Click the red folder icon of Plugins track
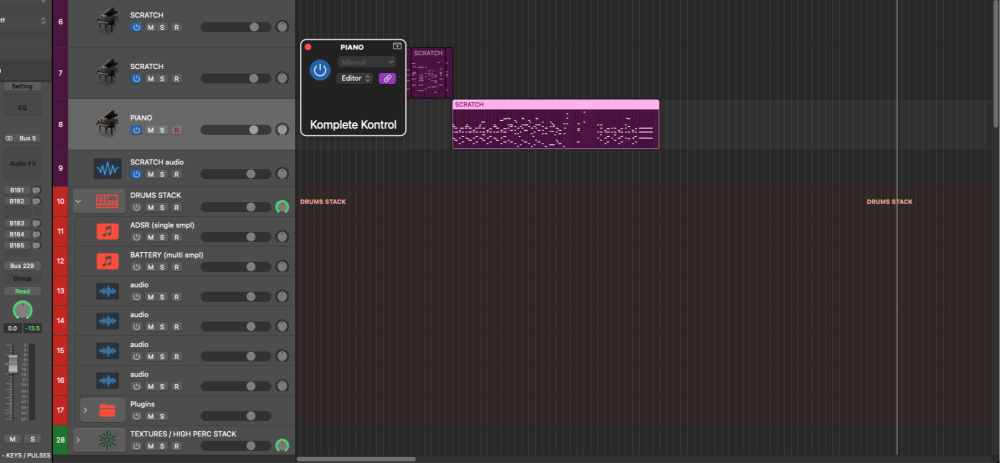Image resolution: width=1000 pixels, height=463 pixels. coord(108,410)
